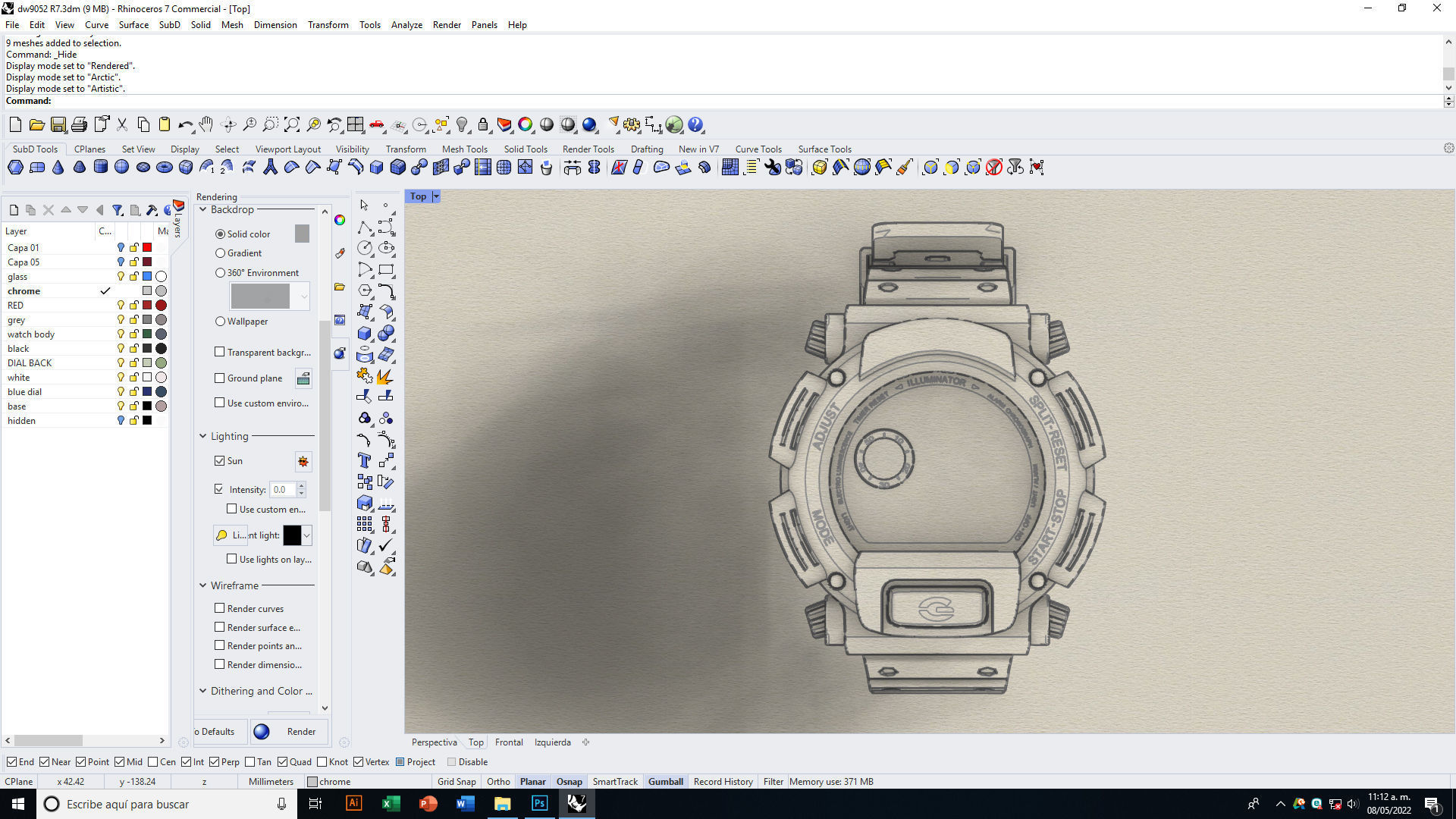The width and height of the screenshot is (1456, 819).
Task: Select the Solid color backdrop radio
Action: 220,234
